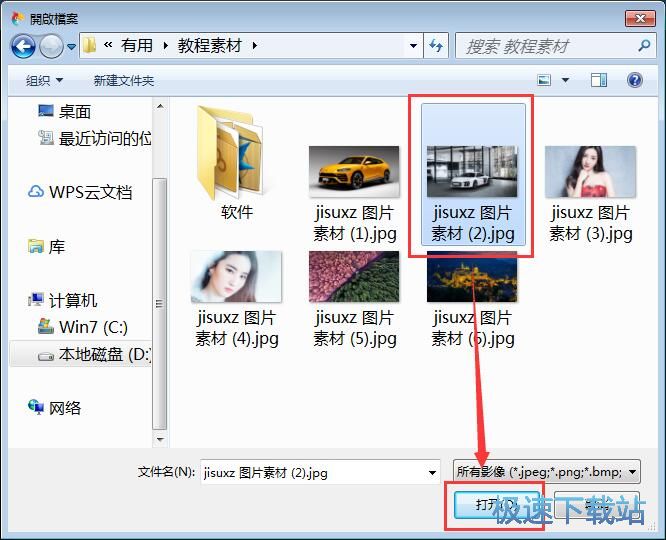
Task: Toggle the preview pane icon
Action: click(599, 80)
